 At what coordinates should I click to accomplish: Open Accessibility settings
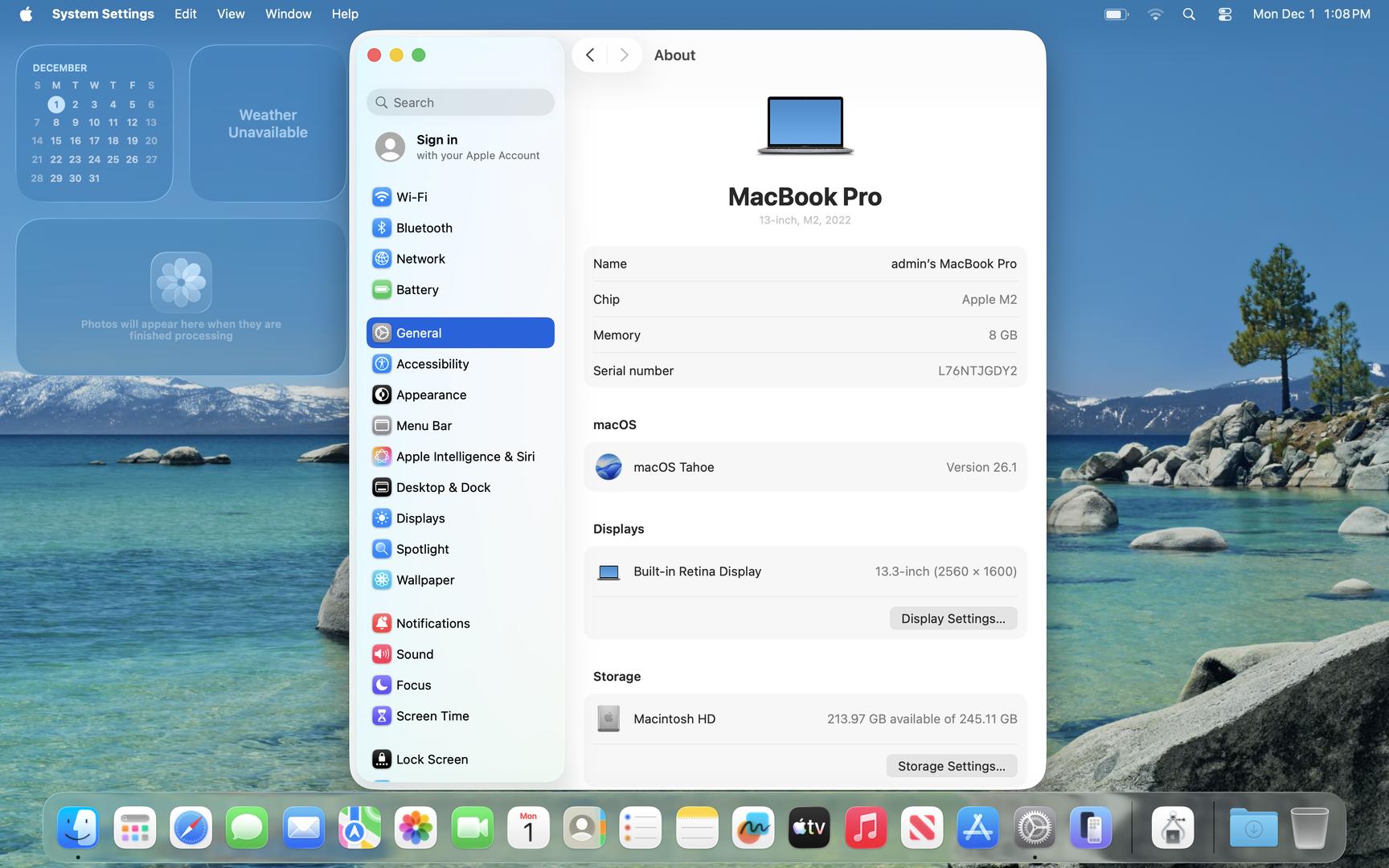[x=432, y=364]
